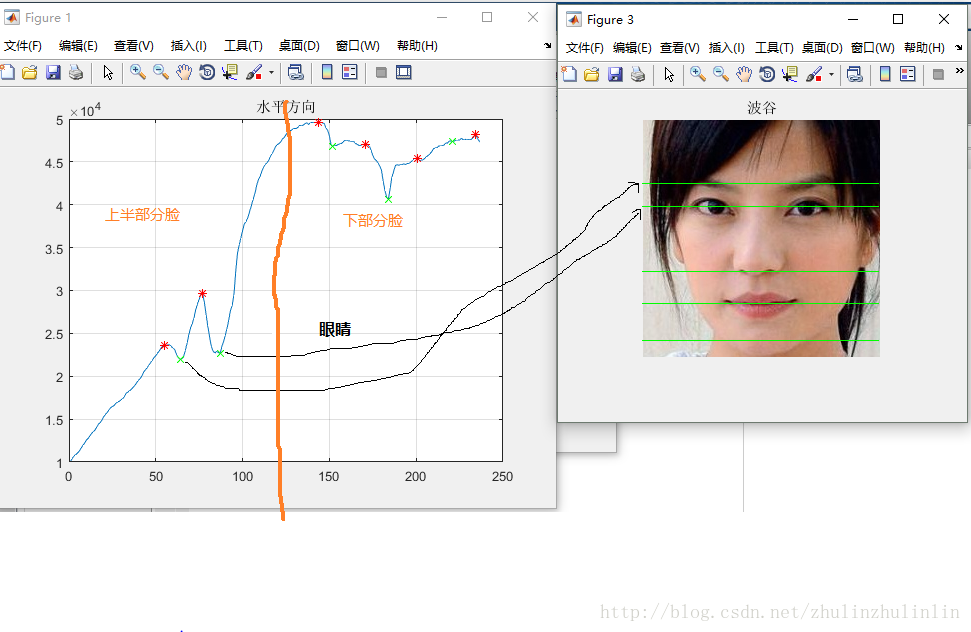Open 编辑(E) menu in Figure 1
The width and height of the screenshot is (971, 632).
click(78, 46)
